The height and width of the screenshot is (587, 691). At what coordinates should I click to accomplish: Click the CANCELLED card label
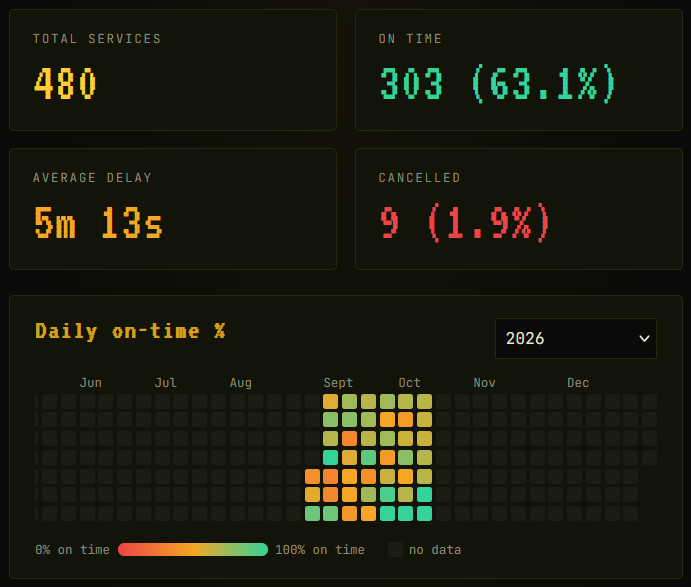coord(419,178)
